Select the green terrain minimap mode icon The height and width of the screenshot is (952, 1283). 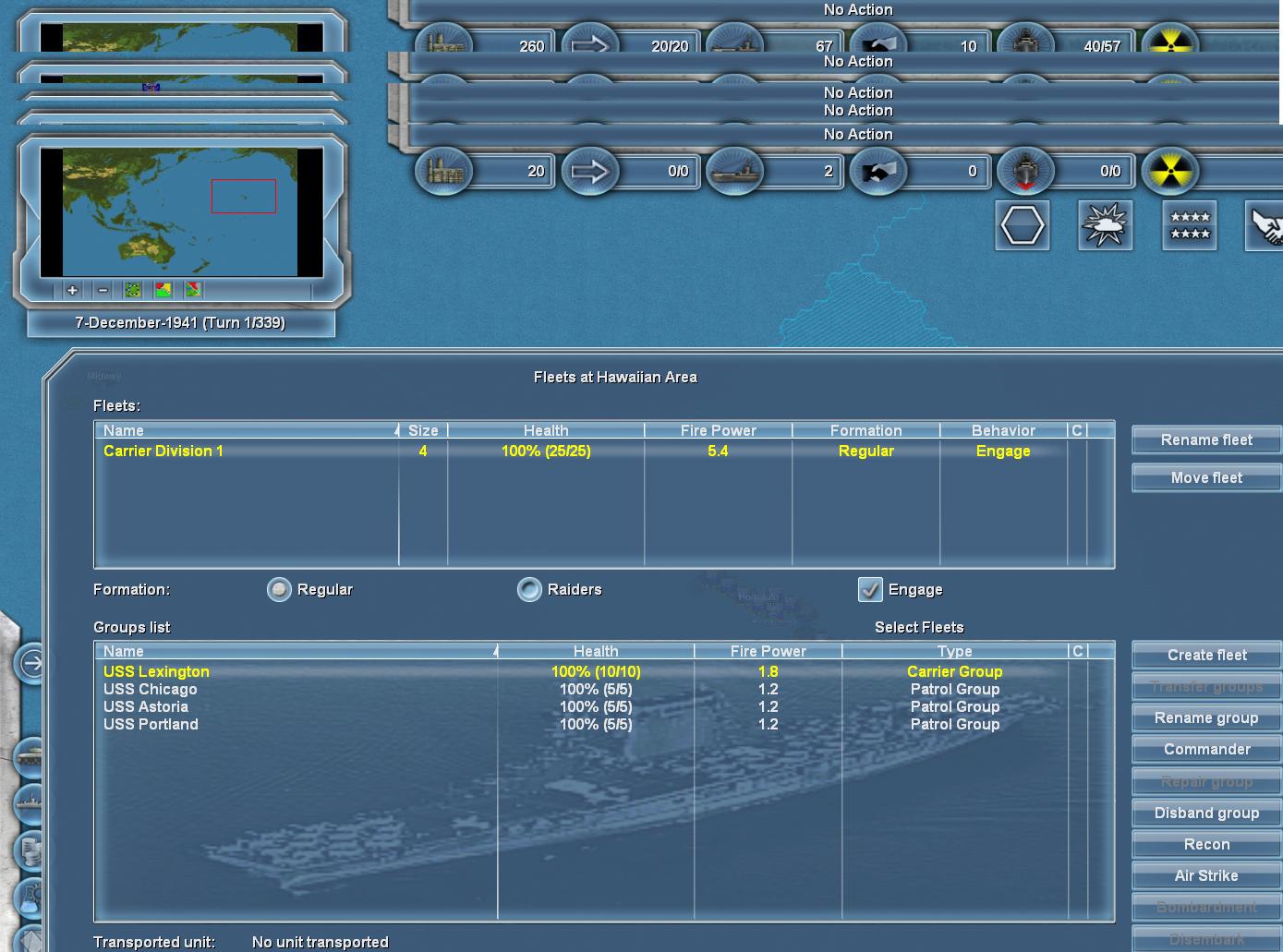pos(133,290)
